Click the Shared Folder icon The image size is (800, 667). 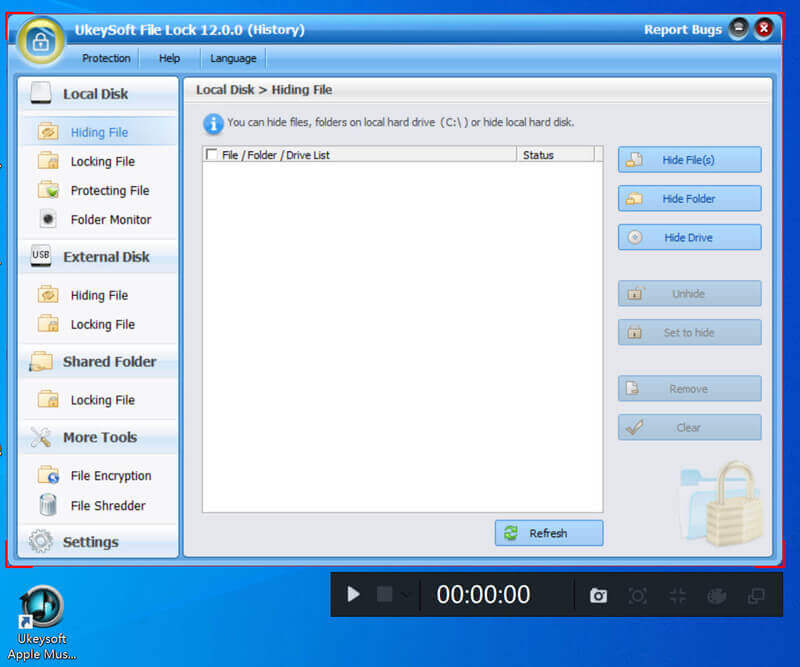[41, 361]
